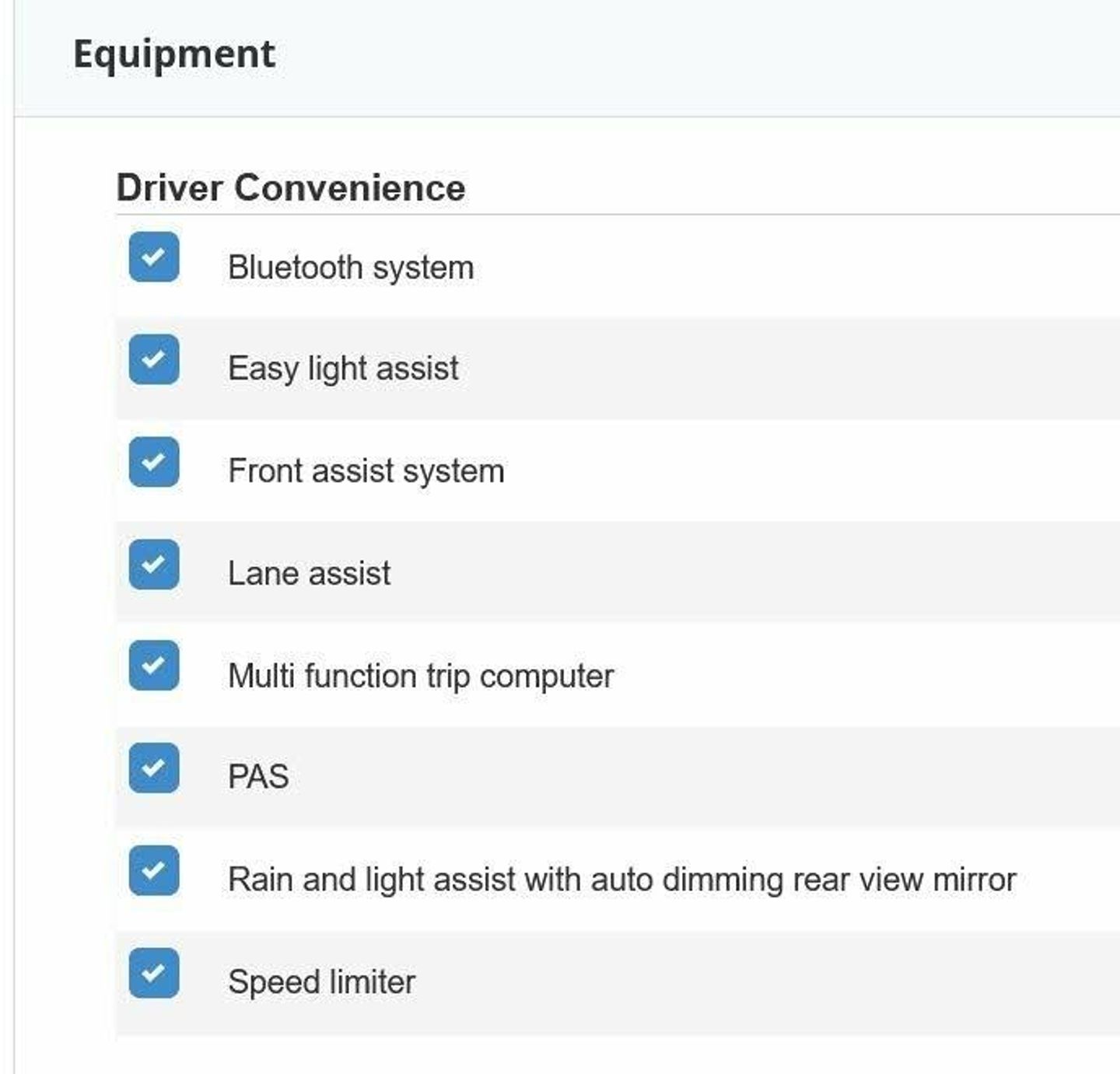Select the Speed limiter label
The height and width of the screenshot is (1074, 1120).
(322, 982)
